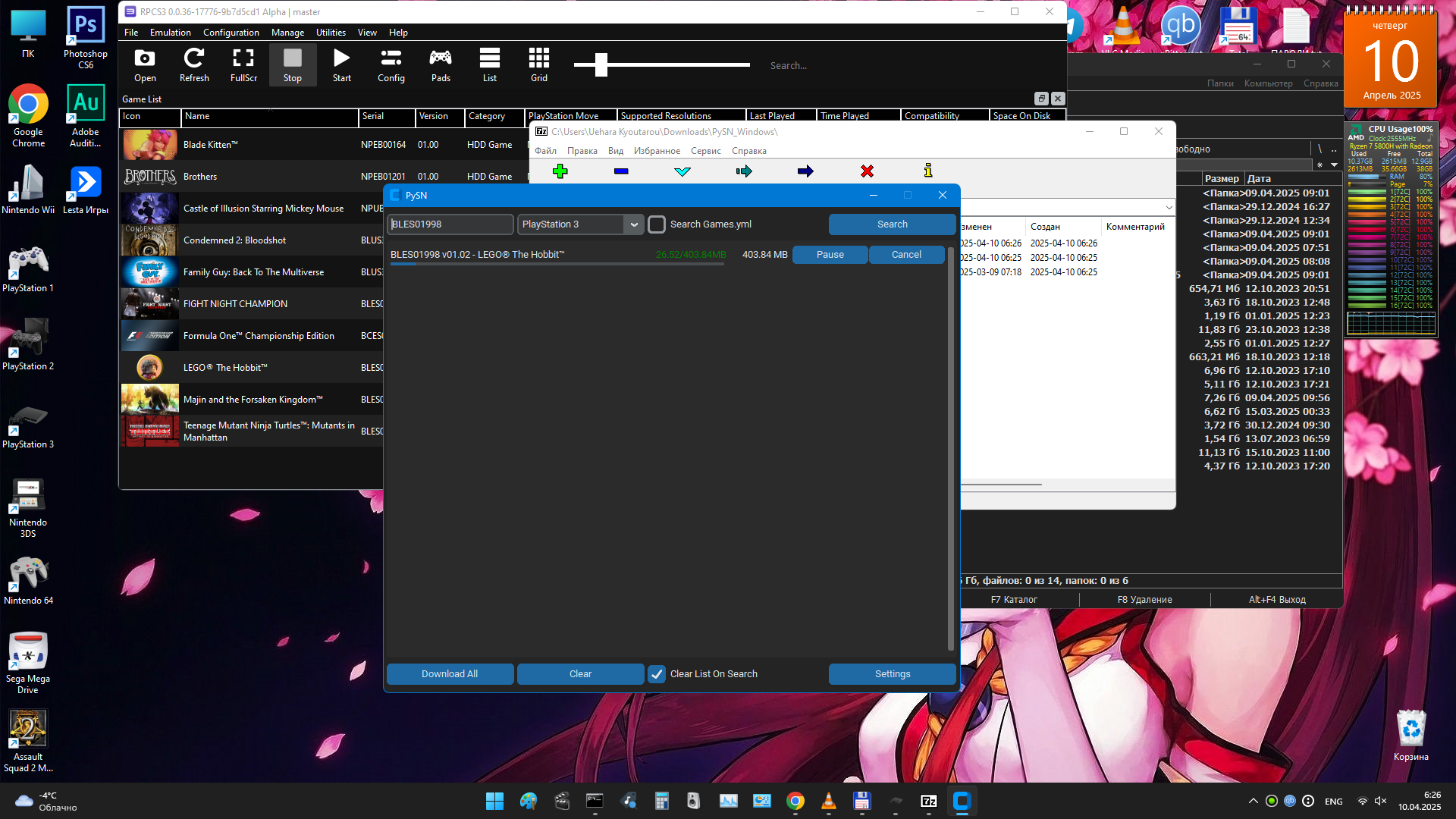Click the green Add icon in 7-Zip
This screenshot has width=1456, height=819.
coord(560,171)
